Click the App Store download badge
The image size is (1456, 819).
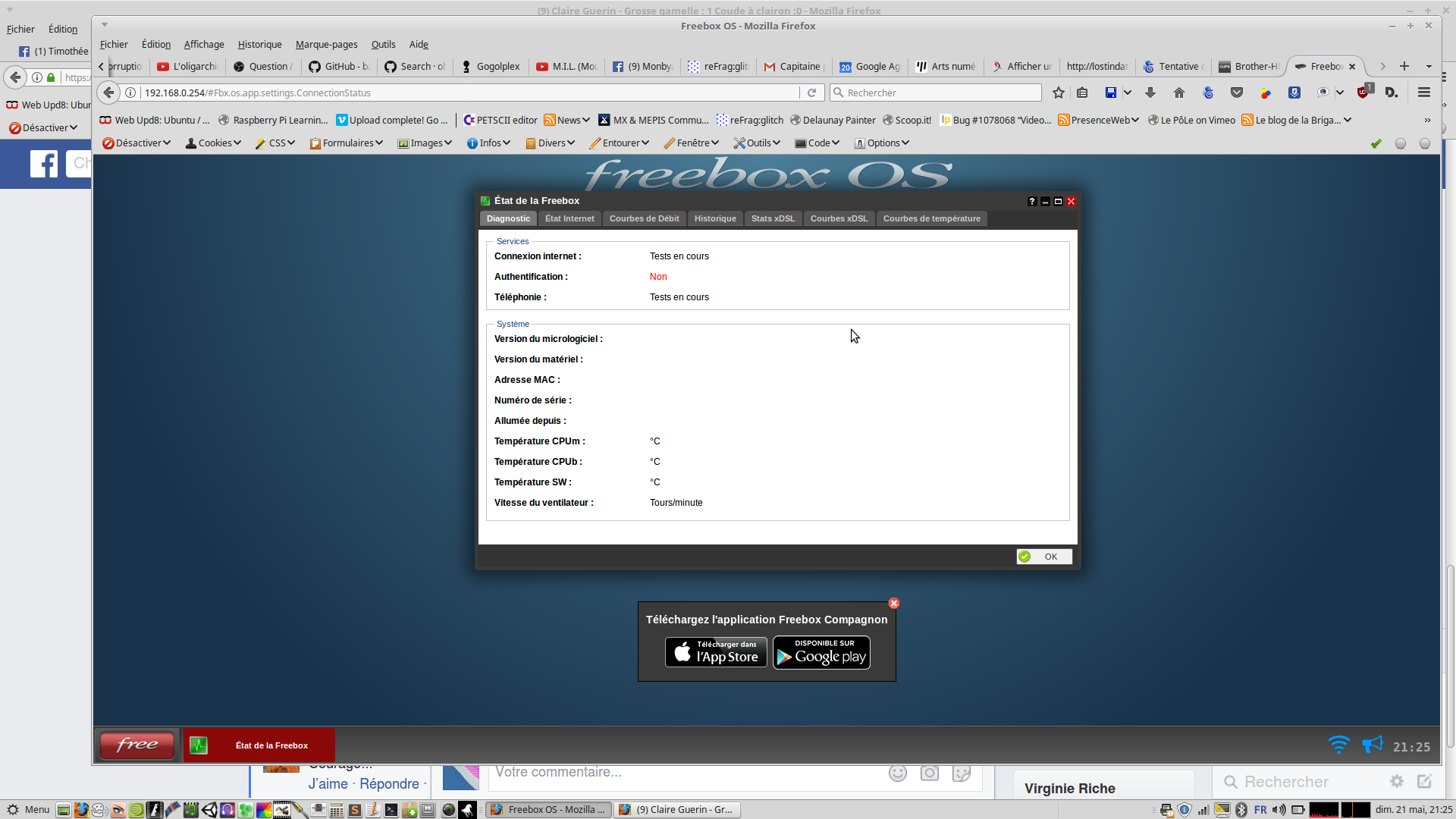point(716,653)
